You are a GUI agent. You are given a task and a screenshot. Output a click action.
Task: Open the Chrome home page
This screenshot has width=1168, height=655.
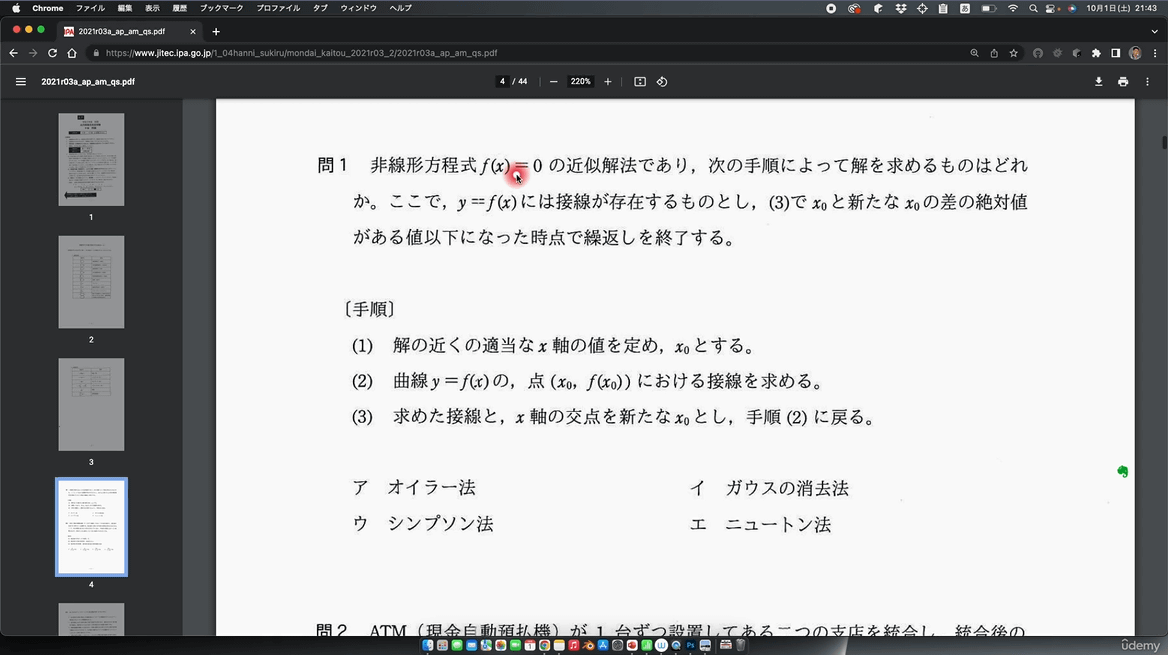click(x=72, y=53)
